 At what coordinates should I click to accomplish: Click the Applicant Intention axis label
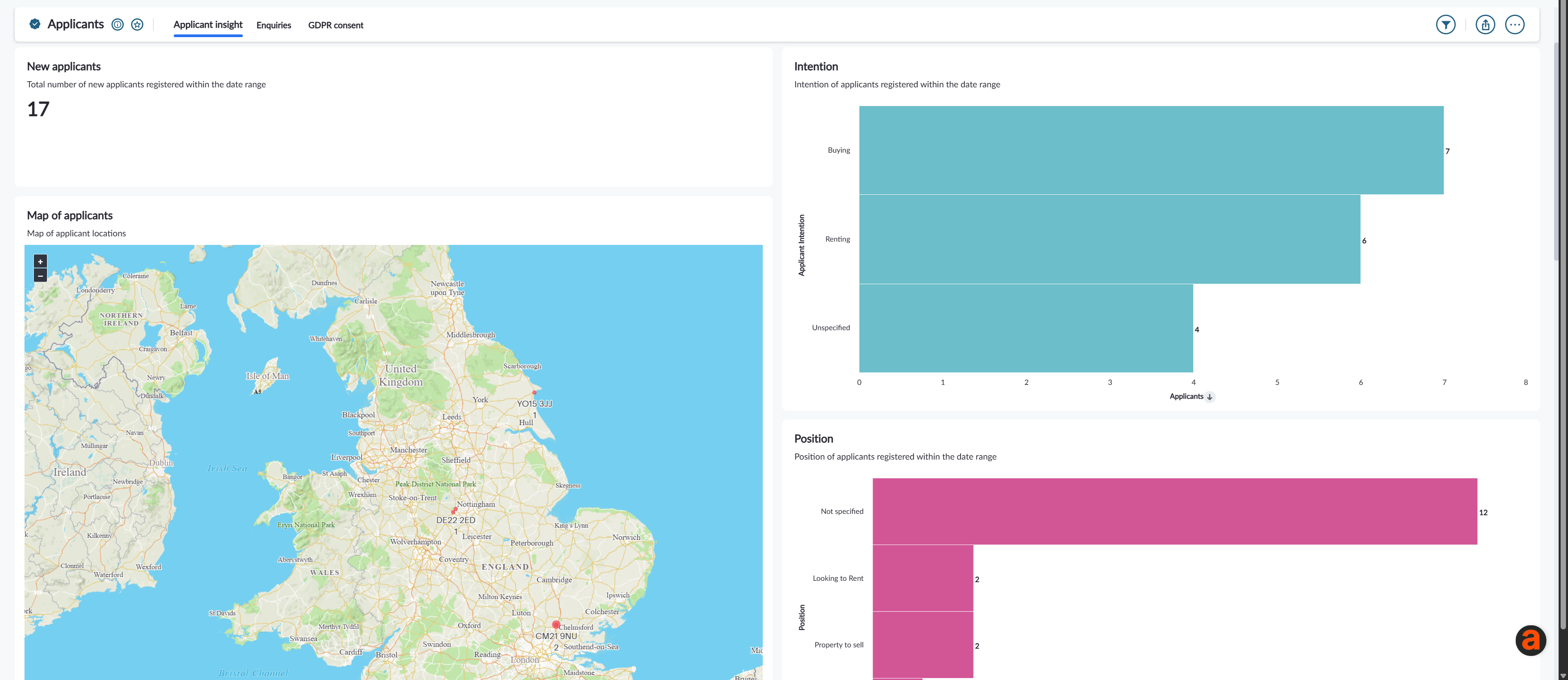801,245
